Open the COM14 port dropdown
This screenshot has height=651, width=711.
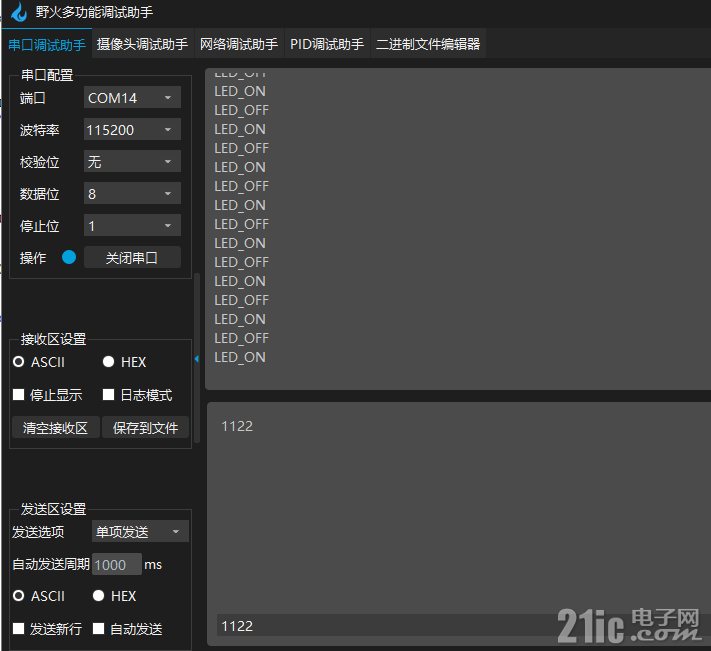coord(132,97)
